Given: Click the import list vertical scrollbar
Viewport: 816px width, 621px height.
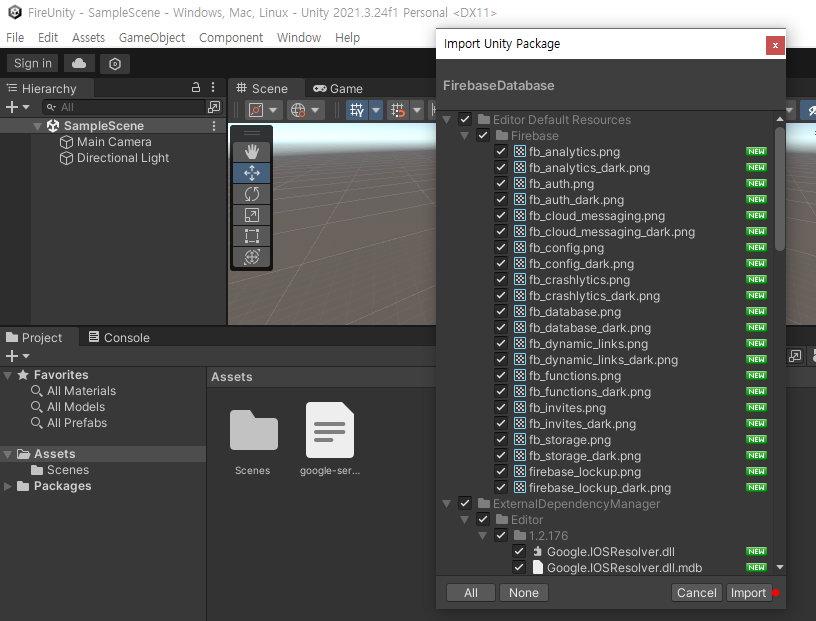Looking at the screenshot, I should (780, 188).
